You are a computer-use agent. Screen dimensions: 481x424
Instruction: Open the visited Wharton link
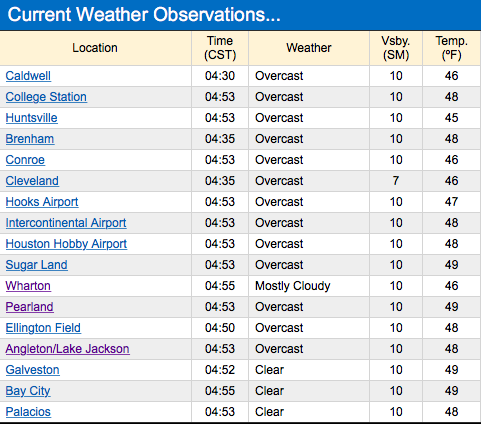pyautogui.click(x=28, y=286)
